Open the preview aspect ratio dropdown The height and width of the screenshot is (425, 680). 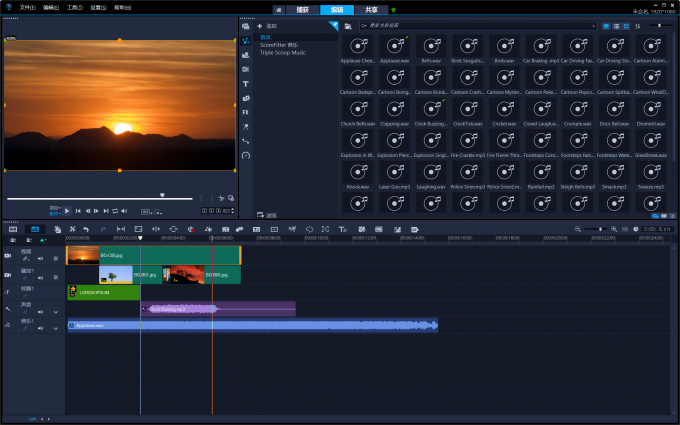point(146,212)
